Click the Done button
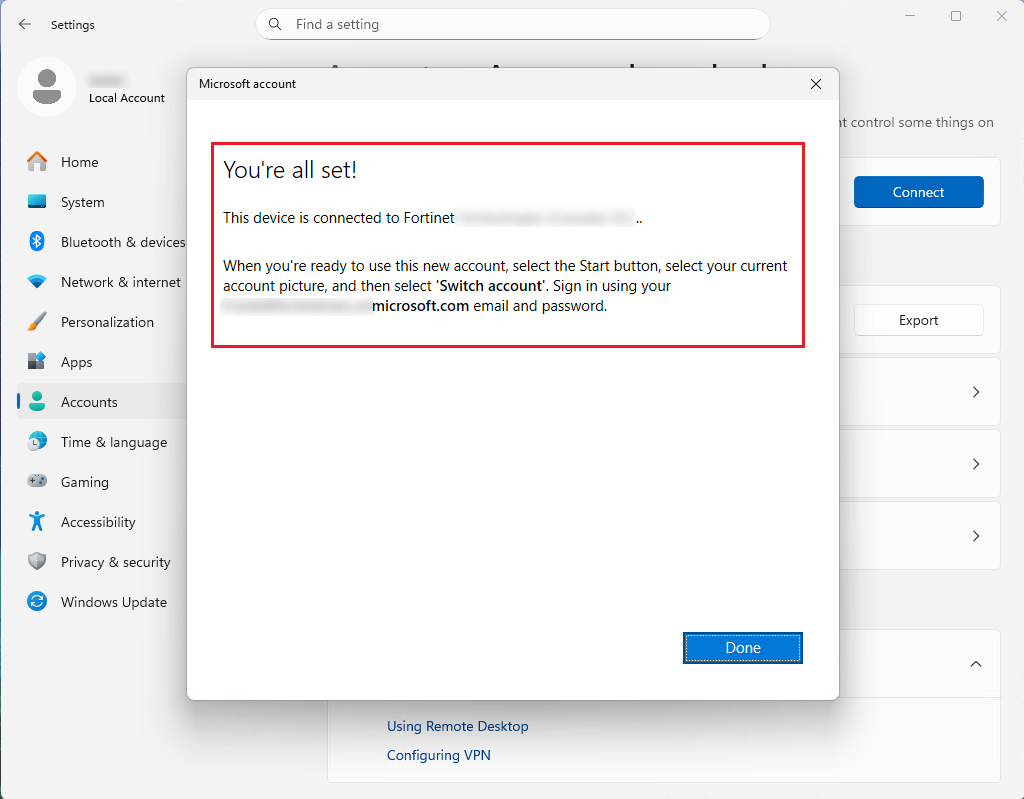 tap(742, 647)
